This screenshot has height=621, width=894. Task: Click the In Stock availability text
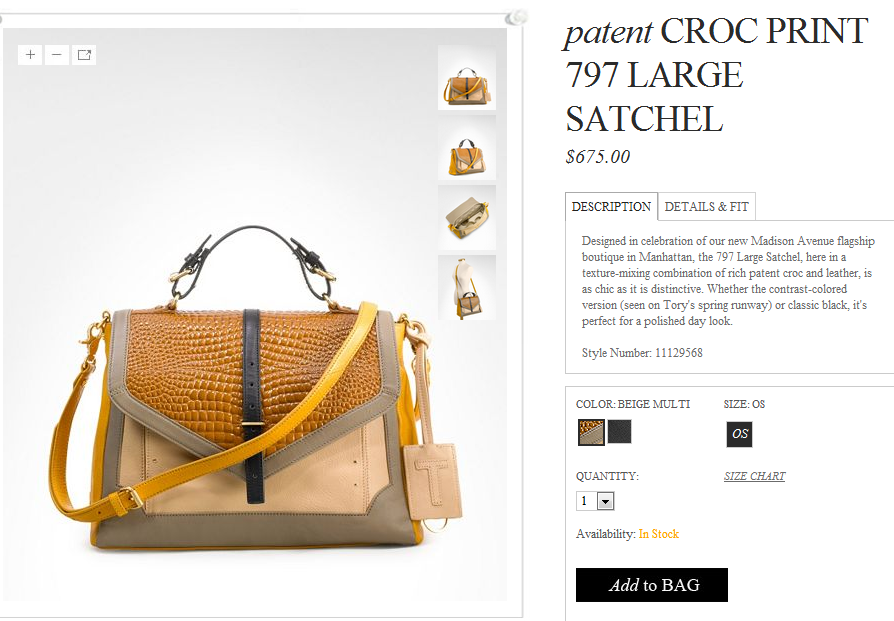[x=659, y=534]
